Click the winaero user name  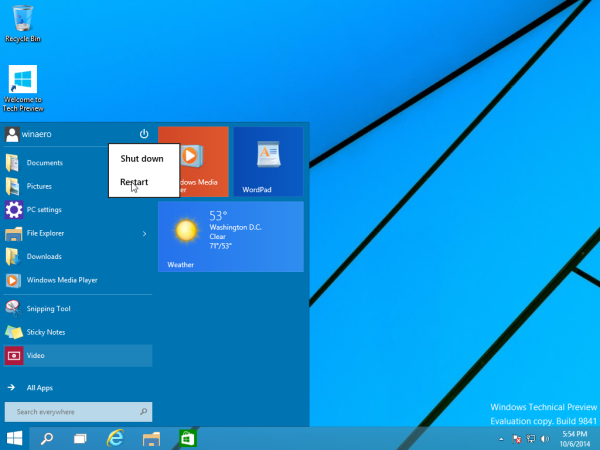36,134
